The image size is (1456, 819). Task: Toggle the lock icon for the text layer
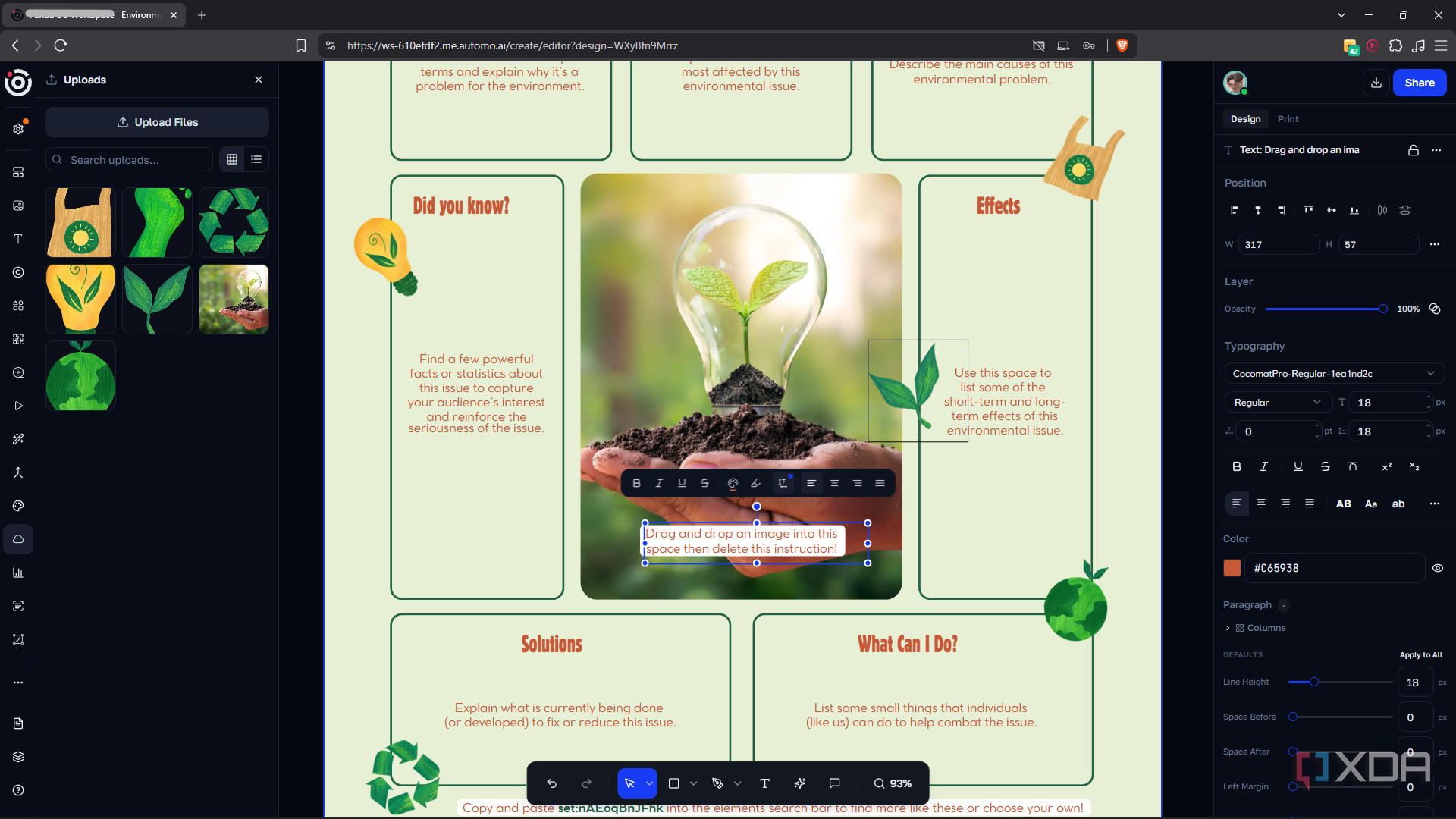click(x=1414, y=150)
